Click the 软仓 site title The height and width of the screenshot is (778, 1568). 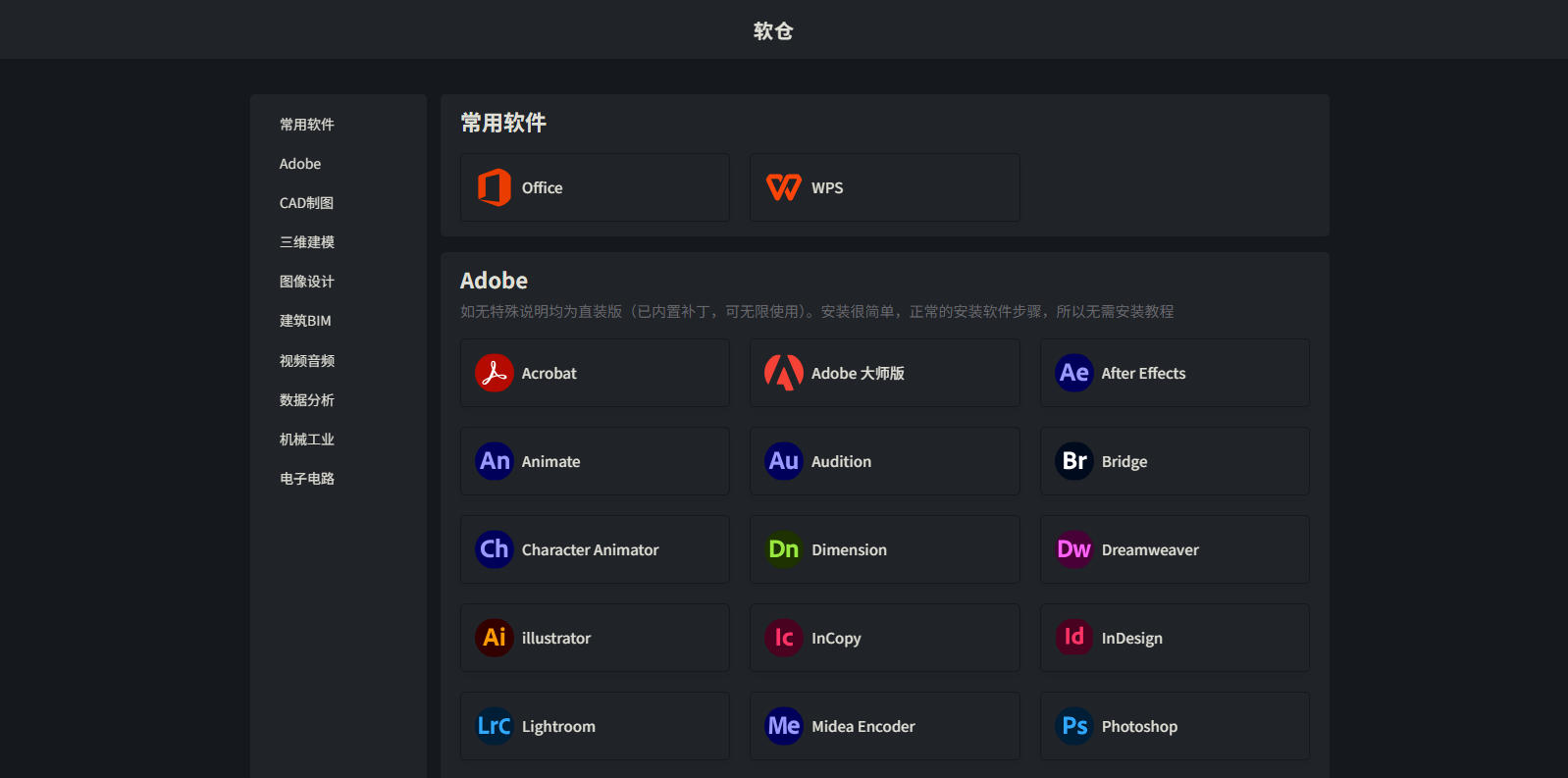773,30
